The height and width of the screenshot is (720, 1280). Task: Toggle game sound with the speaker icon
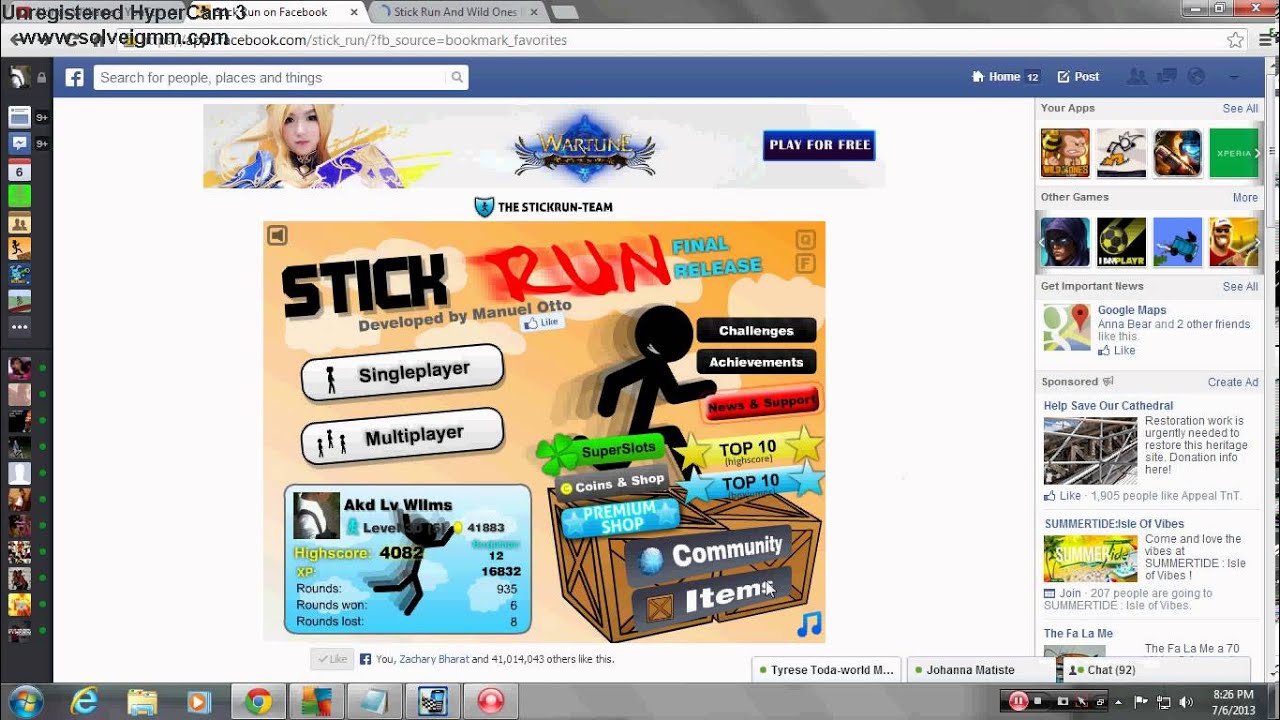[x=277, y=235]
